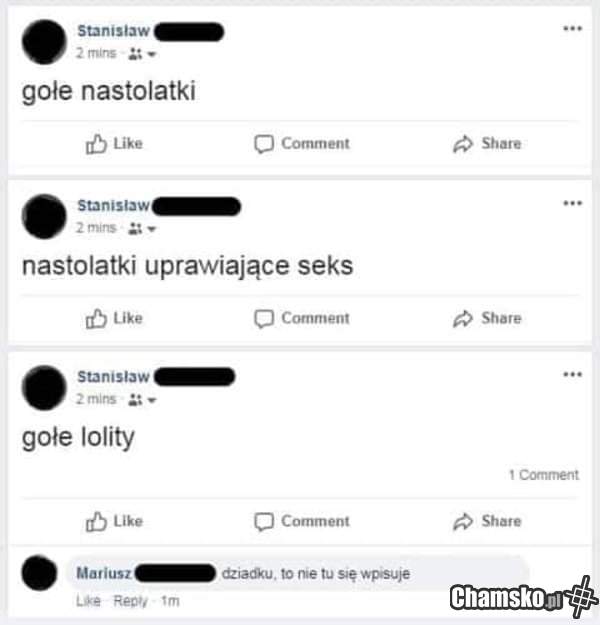This screenshot has width=600, height=625.
Task: Click the Share arrow icon on the first post
Action: (x=463, y=144)
